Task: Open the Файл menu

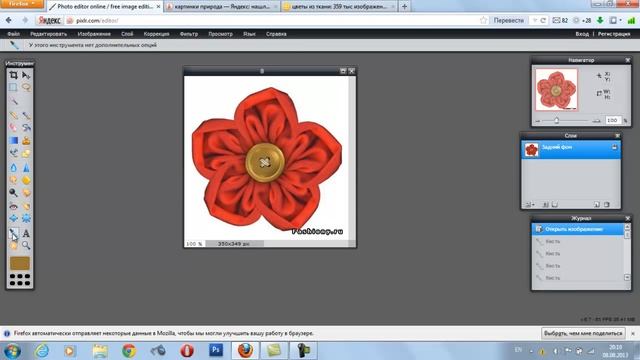Action: 13,34
